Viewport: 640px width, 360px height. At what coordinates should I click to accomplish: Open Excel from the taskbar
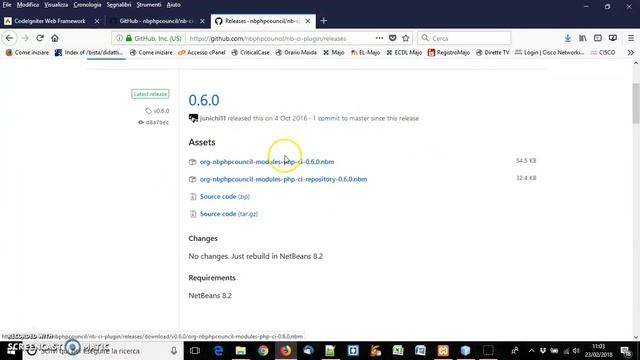pyautogui.click(x=398, y=351)
